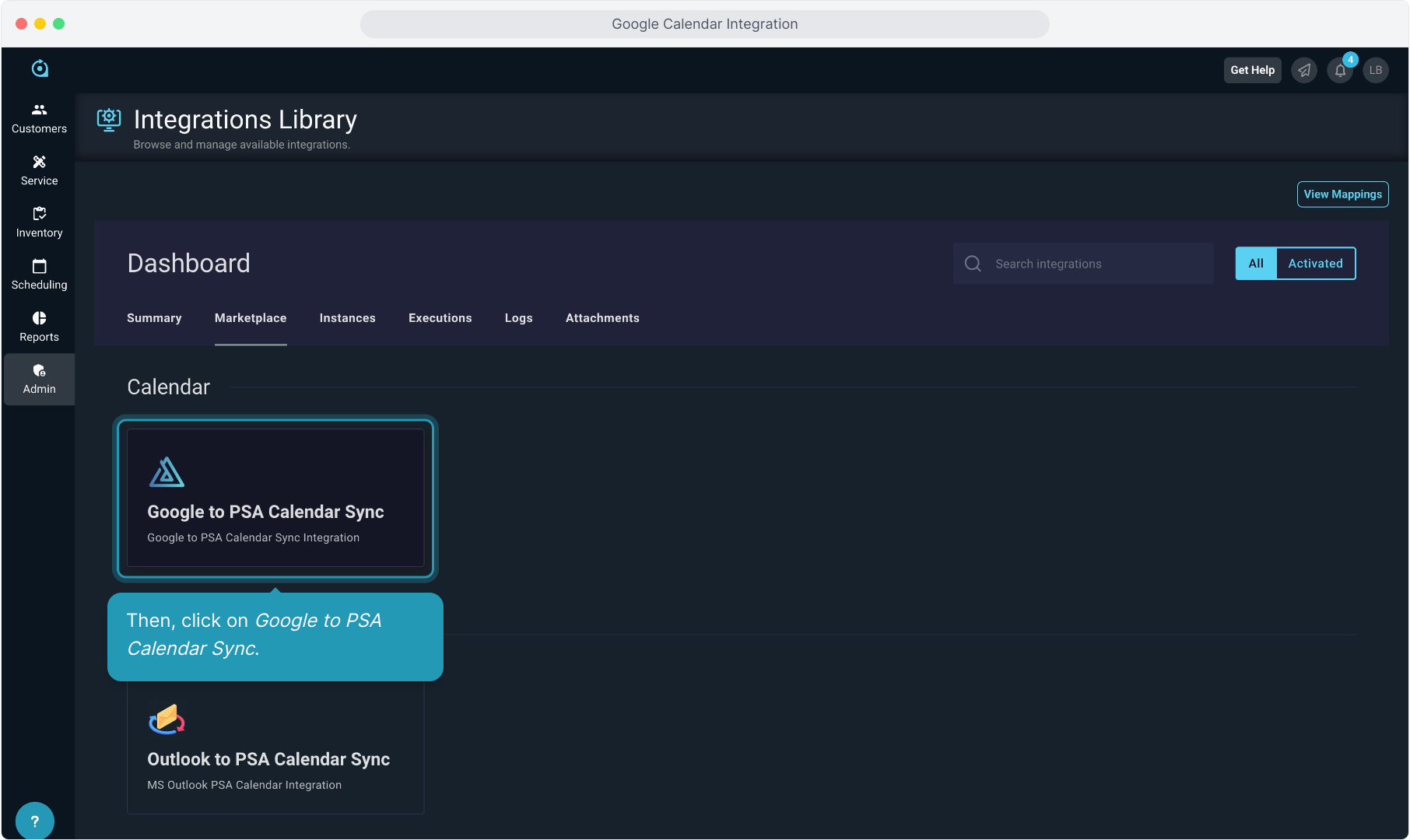Open Reports from the sidebar
The height and width of the screenshot is (840, 1410).
click(x=39, y=327)
